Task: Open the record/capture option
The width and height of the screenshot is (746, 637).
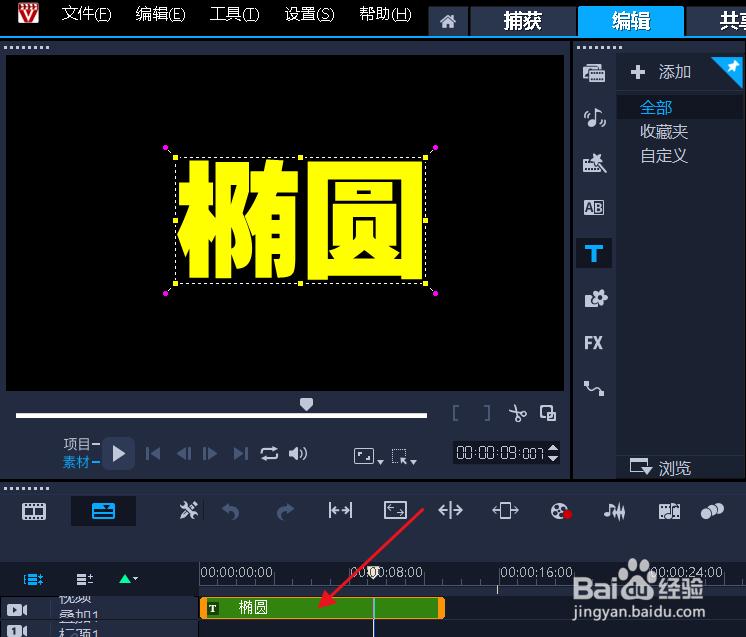Action: (560, 511)
